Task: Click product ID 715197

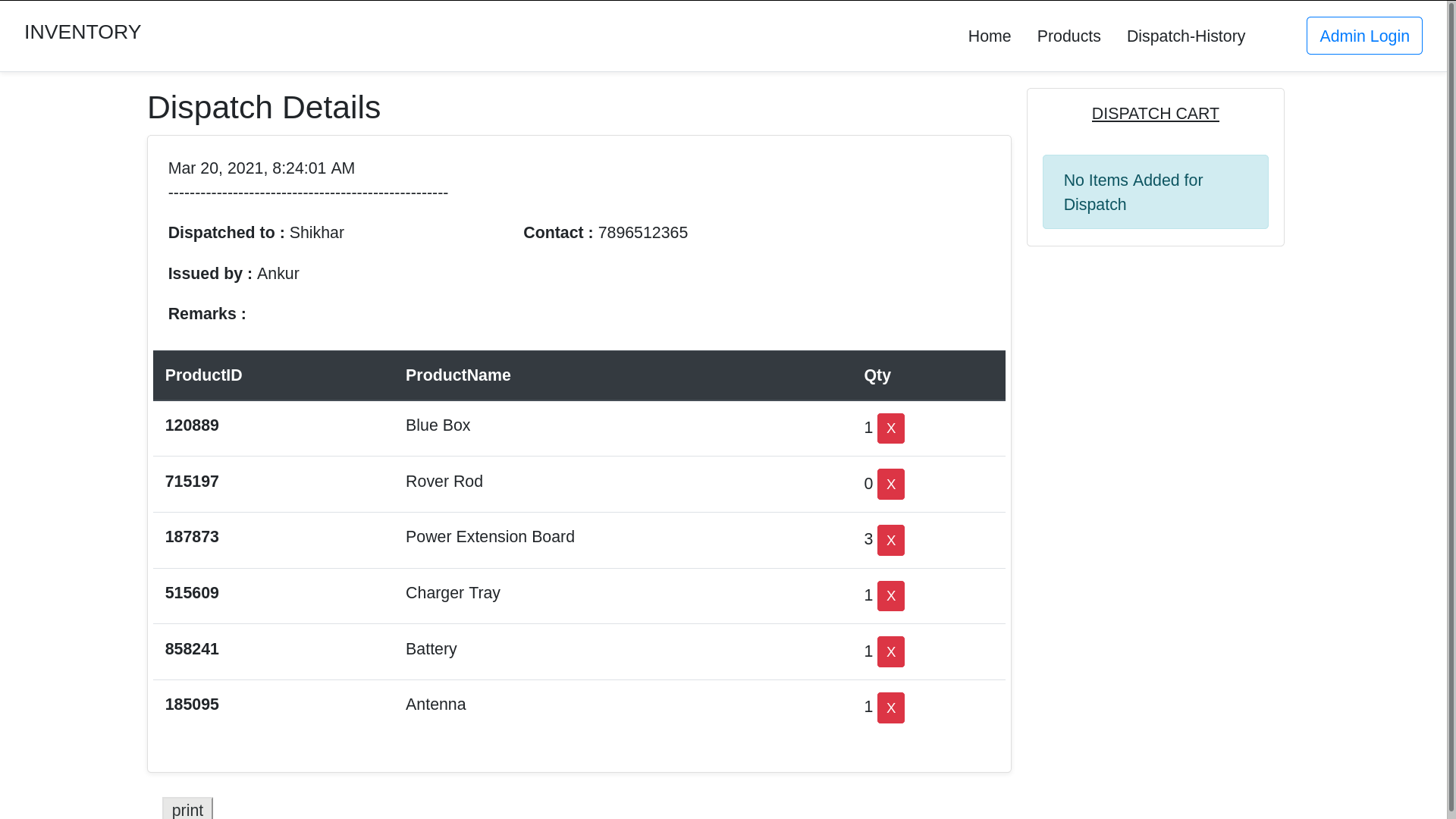Action: (x=192, y=482)
